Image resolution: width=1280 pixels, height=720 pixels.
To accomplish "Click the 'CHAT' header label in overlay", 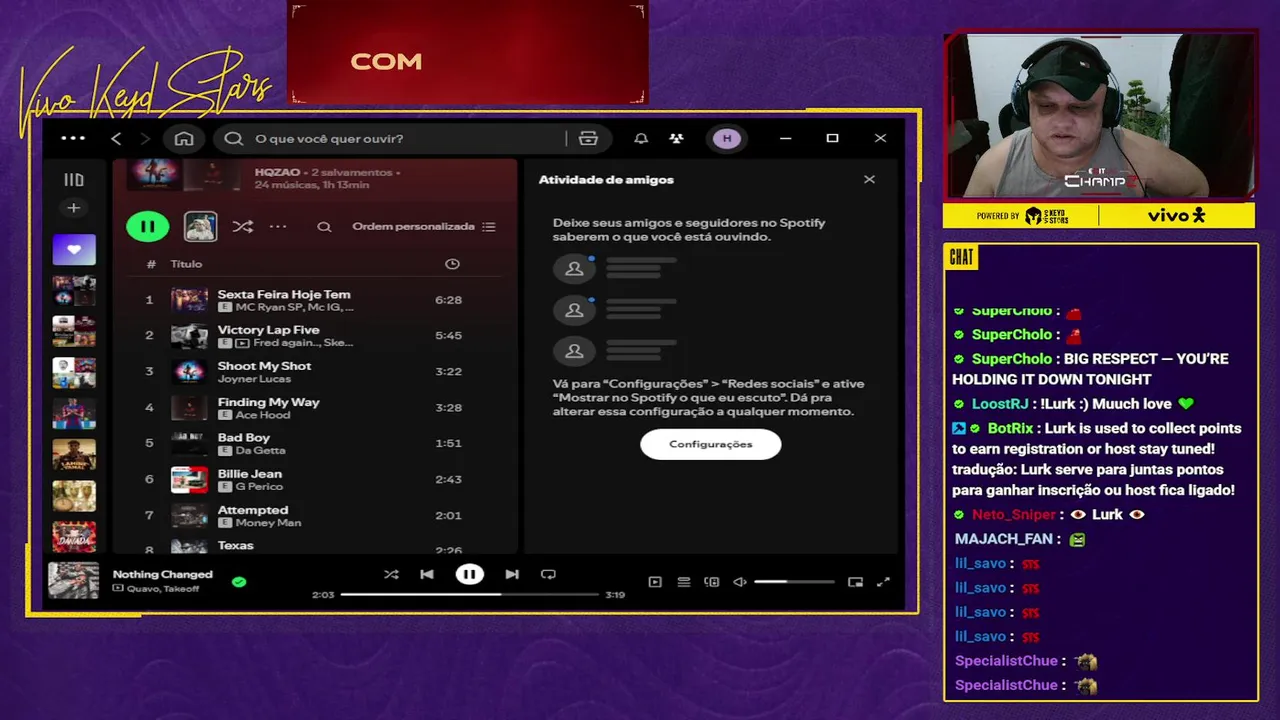I will tap(961, 257).
